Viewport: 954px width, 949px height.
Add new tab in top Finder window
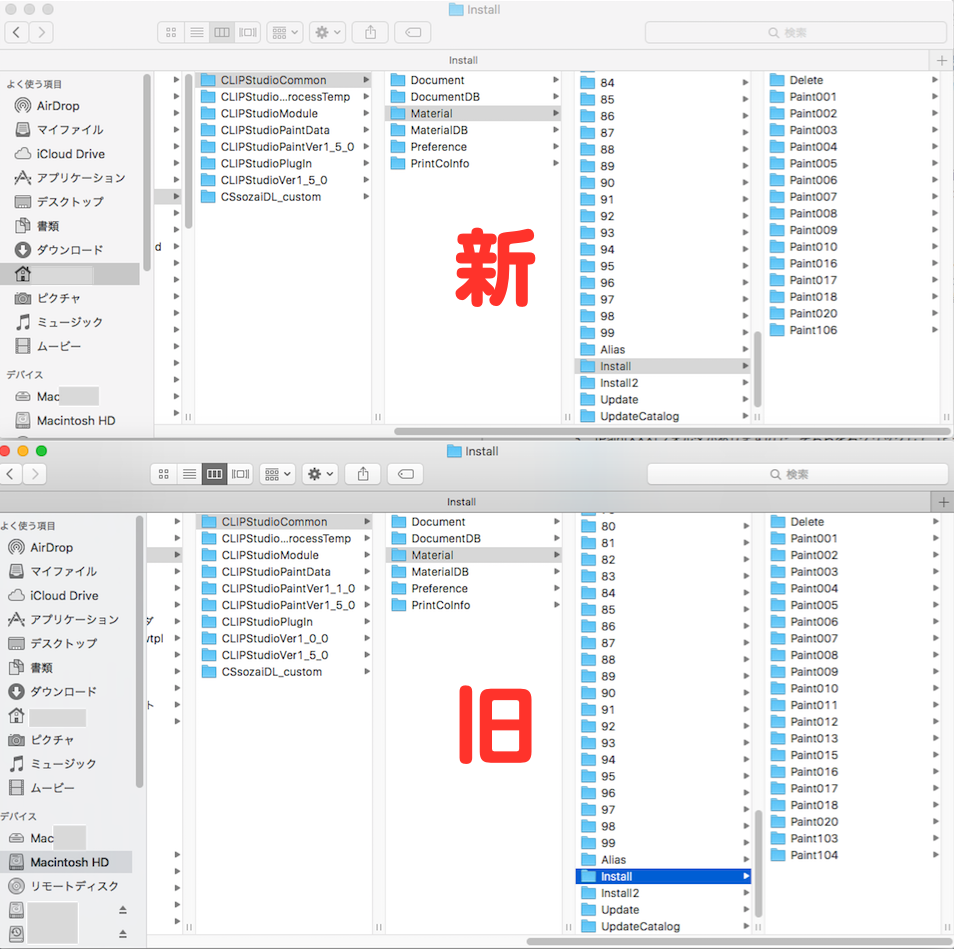click(x=942, y=60)
